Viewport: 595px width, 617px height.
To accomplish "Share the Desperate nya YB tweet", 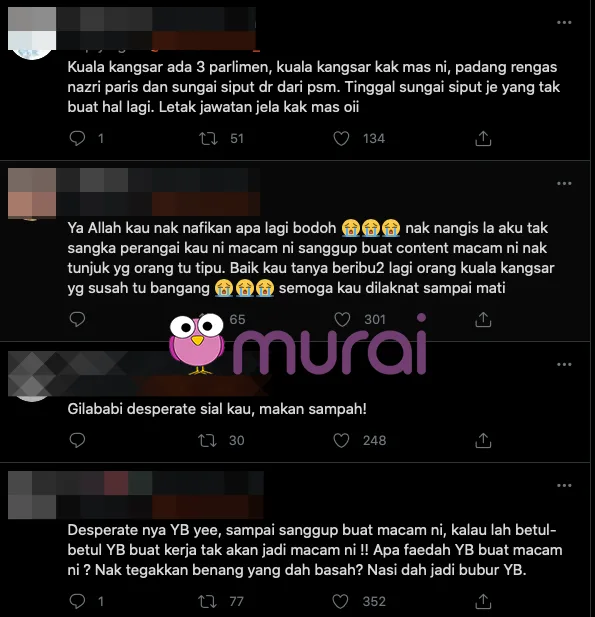I will [483, 601].
